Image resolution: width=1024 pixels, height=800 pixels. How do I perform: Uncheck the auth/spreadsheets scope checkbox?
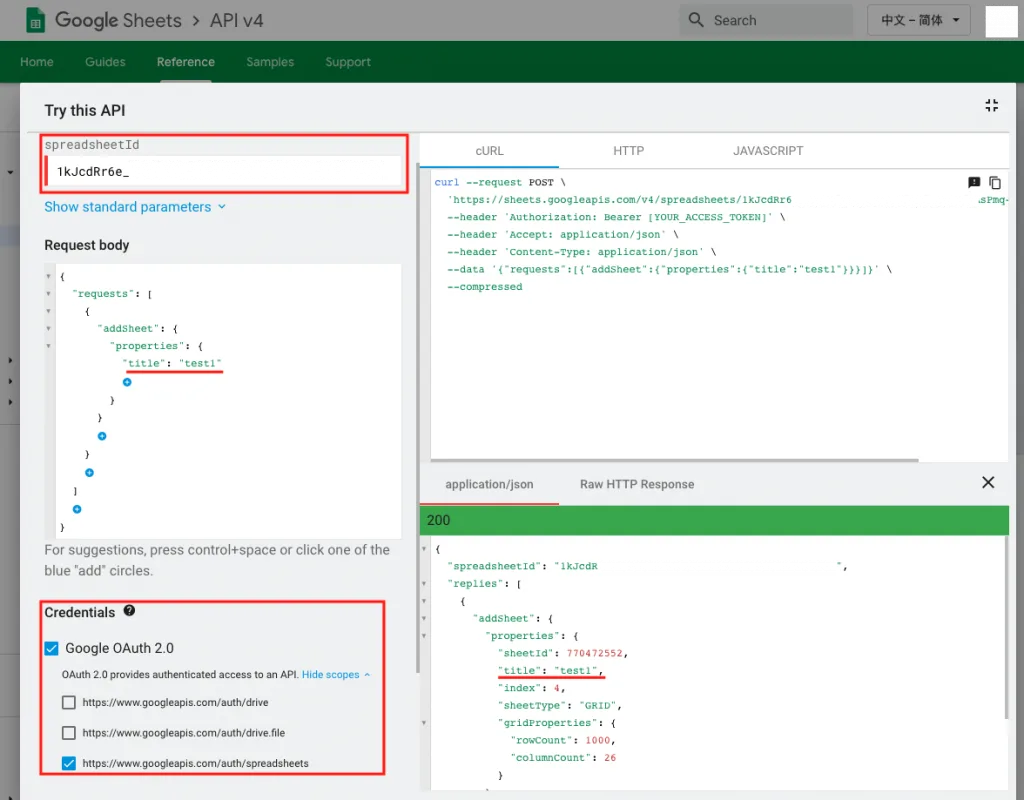point(69,763)
